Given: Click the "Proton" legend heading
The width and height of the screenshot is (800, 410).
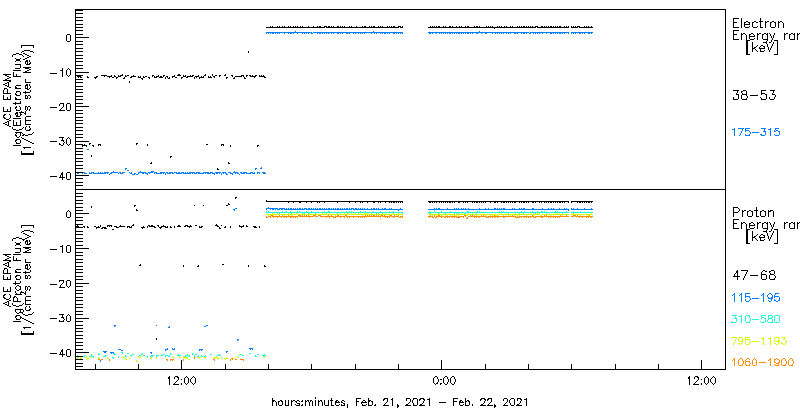Looking at the screenshot, I should pyautogui.click(x=754, y=212).
